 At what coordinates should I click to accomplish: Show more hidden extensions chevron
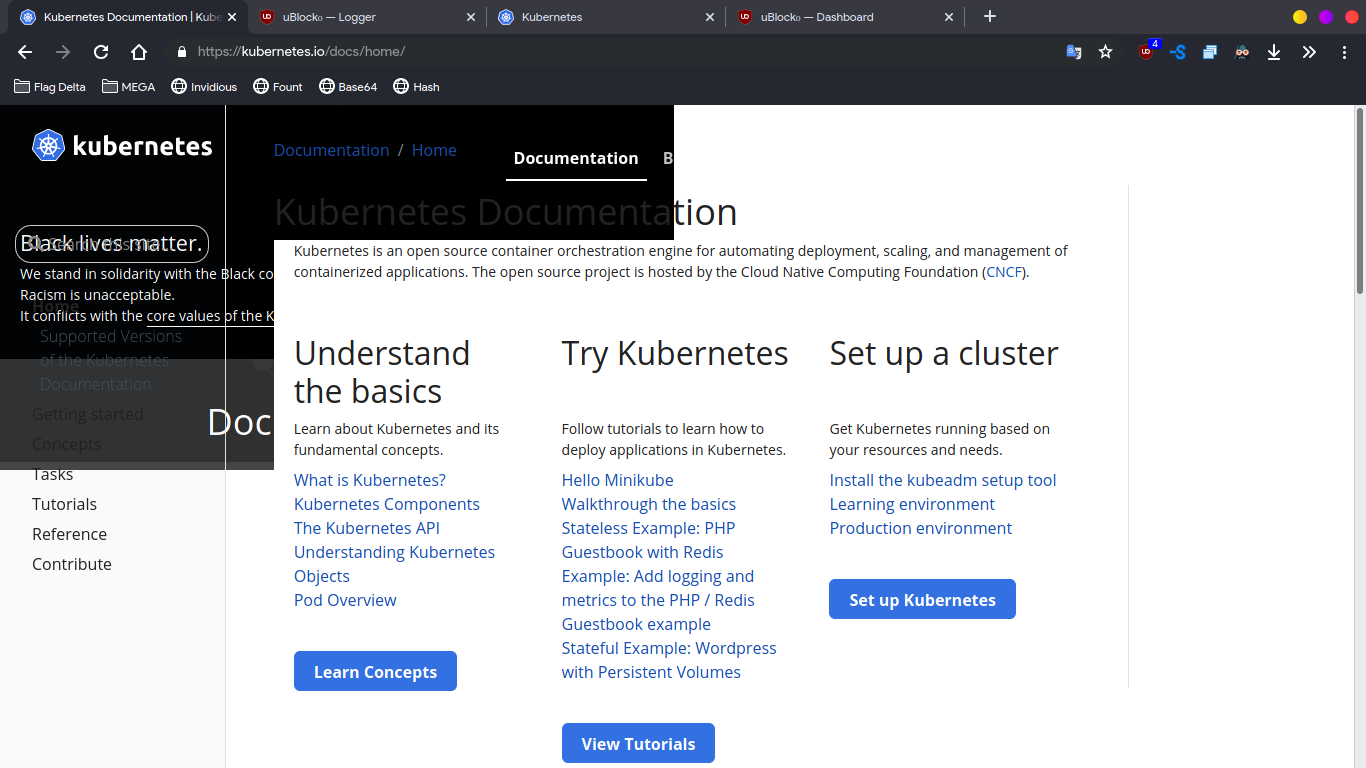[x=1309, y=52]
